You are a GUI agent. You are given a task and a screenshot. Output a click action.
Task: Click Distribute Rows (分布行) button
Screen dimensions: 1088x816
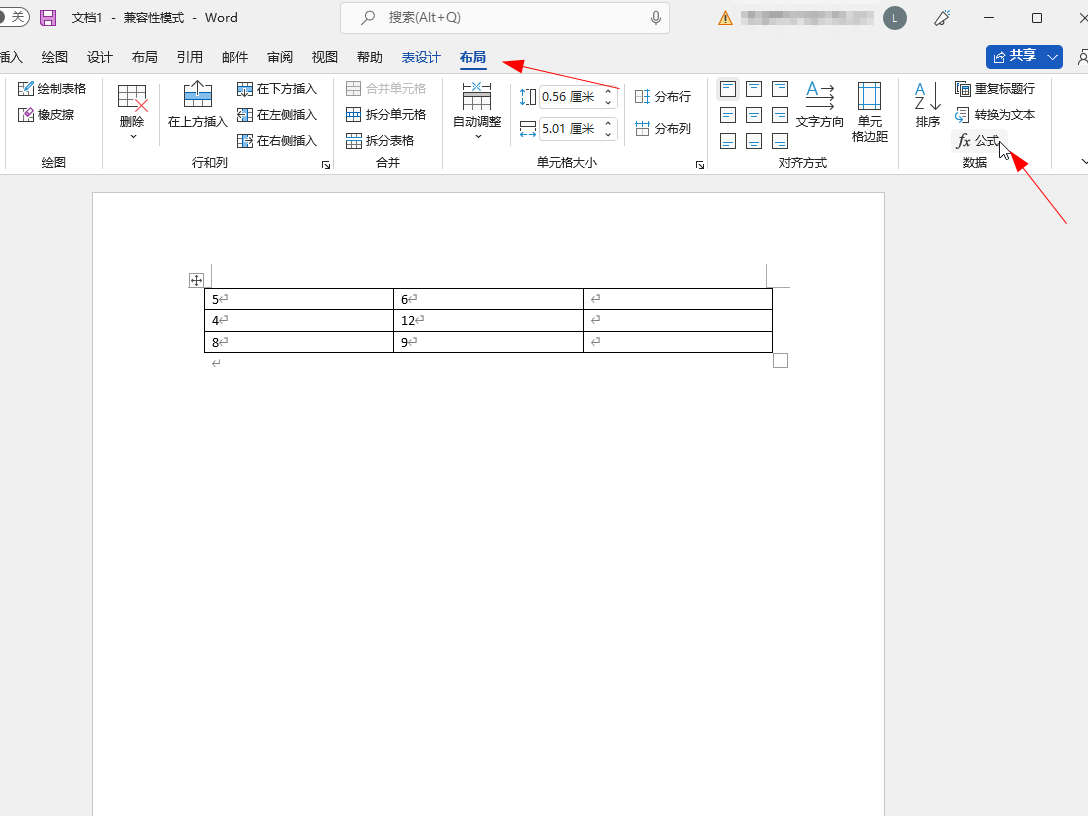663,97
